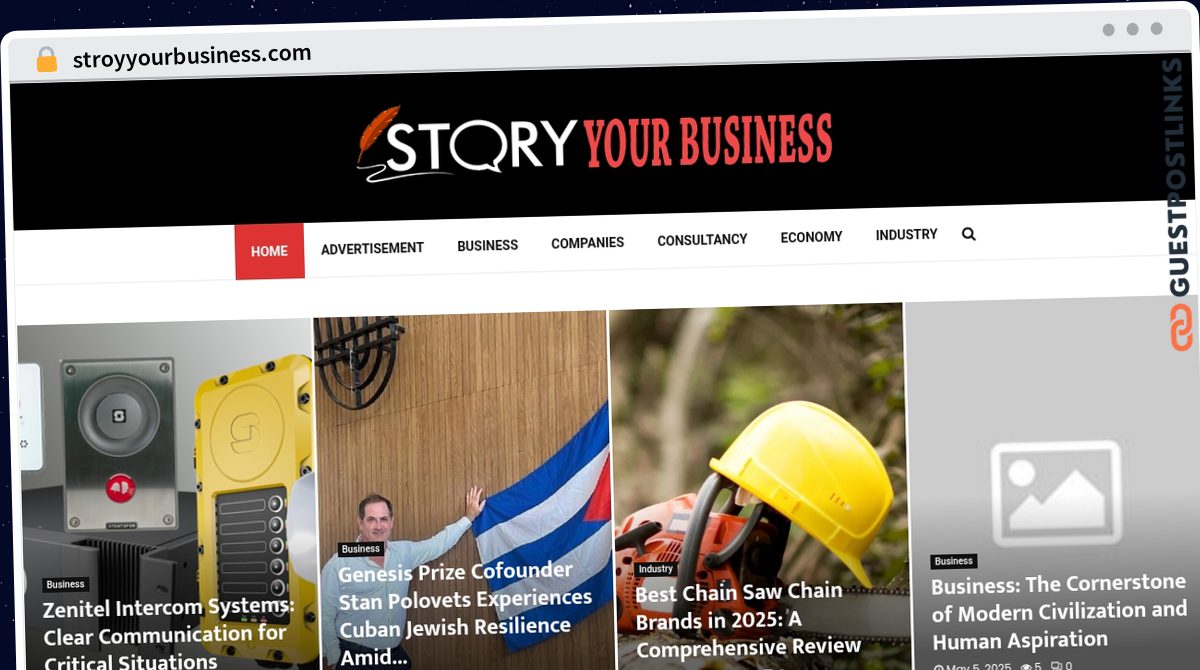Go to the Home tab
The image size is (1200, 670).
click(269, 251)
